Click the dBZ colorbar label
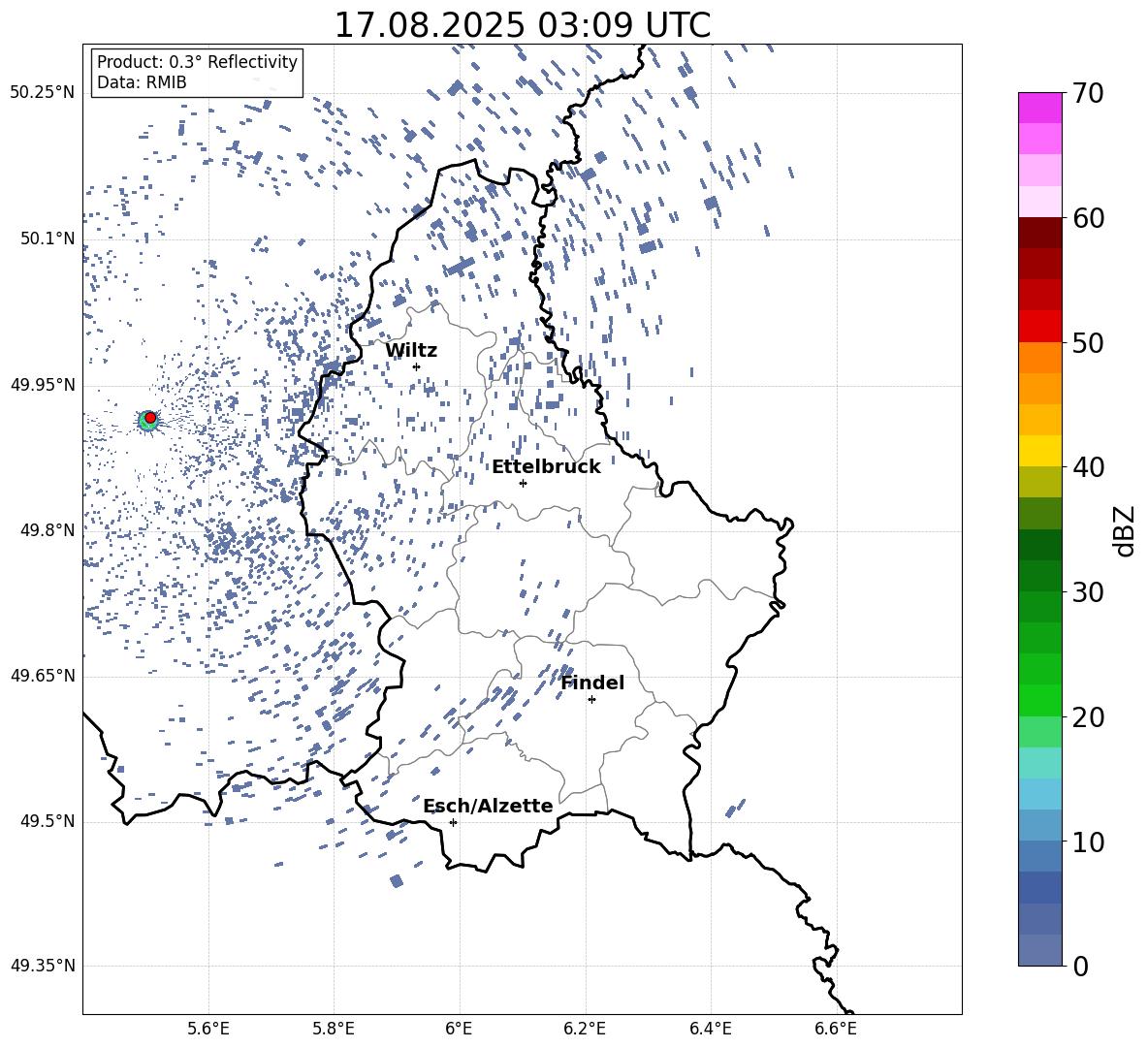Screen dimensions: 1148x1048 tap(1126, 530)
